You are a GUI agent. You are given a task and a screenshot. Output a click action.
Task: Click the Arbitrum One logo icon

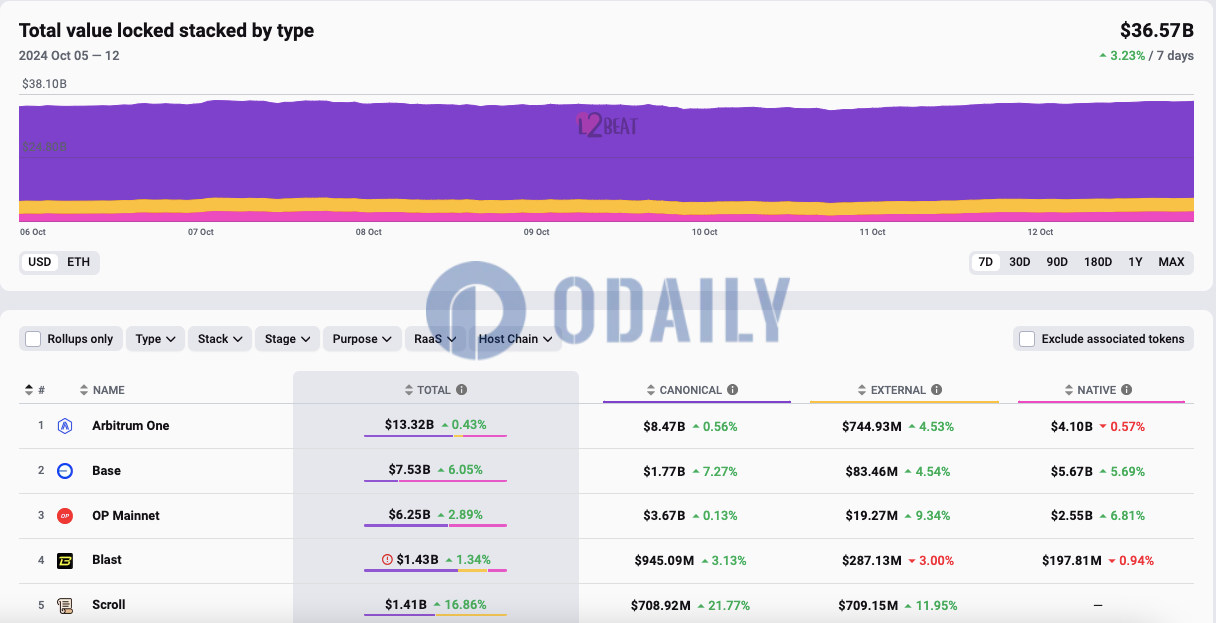(65, 426)
